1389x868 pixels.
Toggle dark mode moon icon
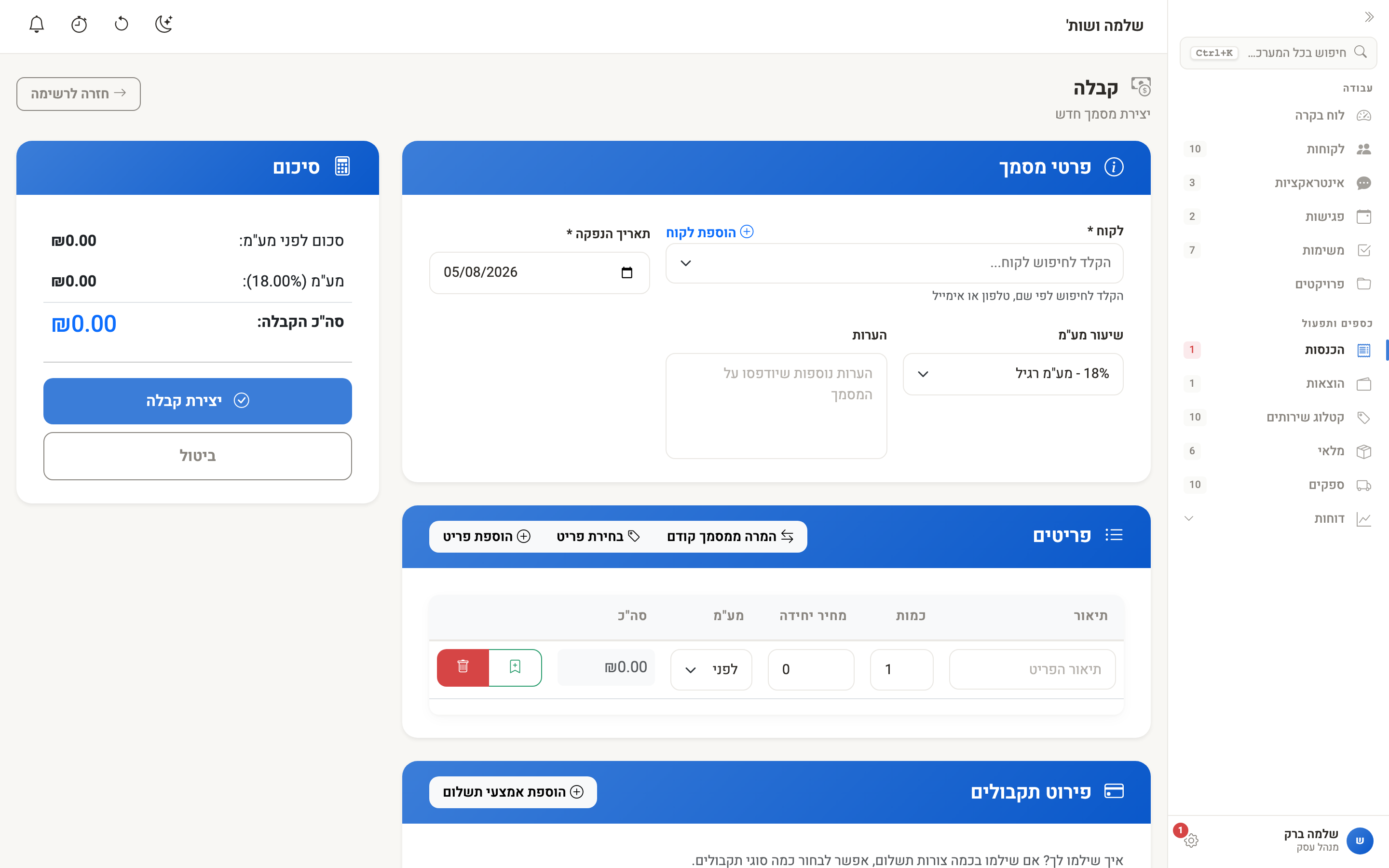click(164, 24)
